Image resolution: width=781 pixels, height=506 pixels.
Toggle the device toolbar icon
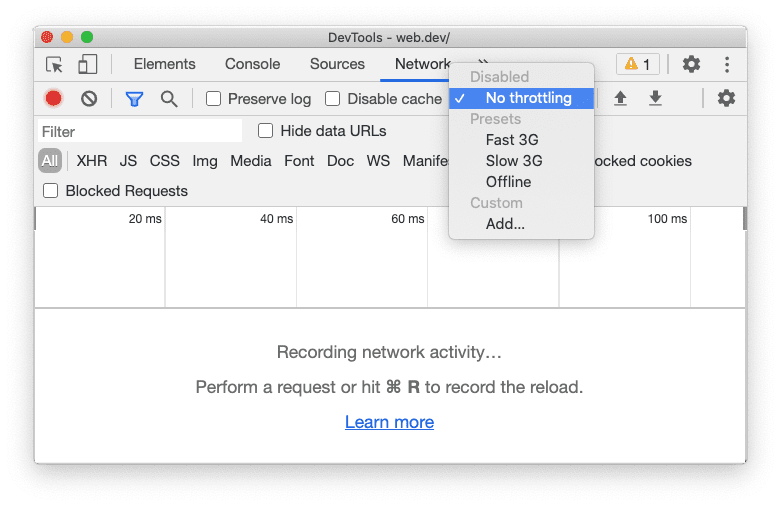point(87,64)
